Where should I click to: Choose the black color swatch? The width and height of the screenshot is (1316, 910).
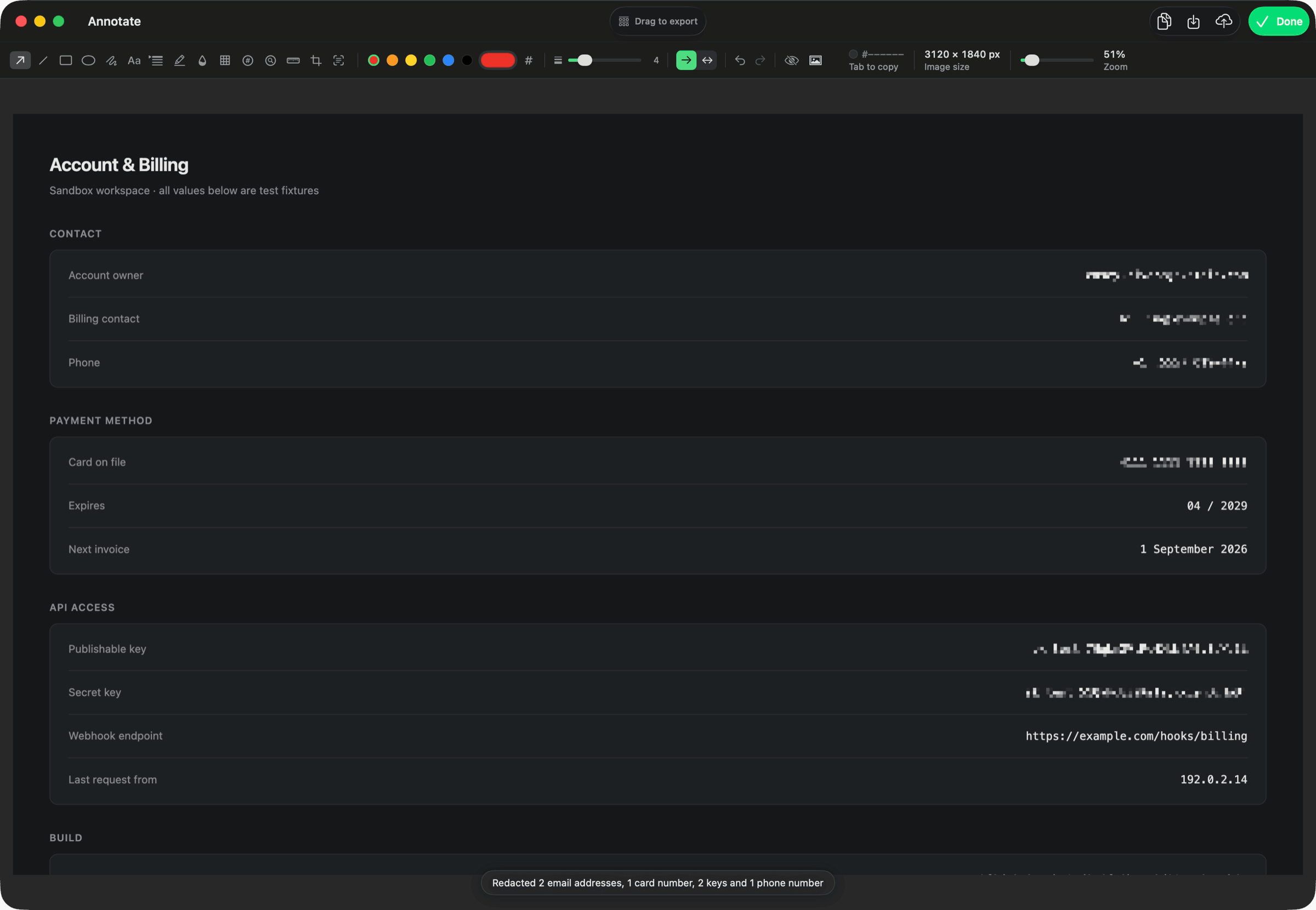[x=467, y=60]
